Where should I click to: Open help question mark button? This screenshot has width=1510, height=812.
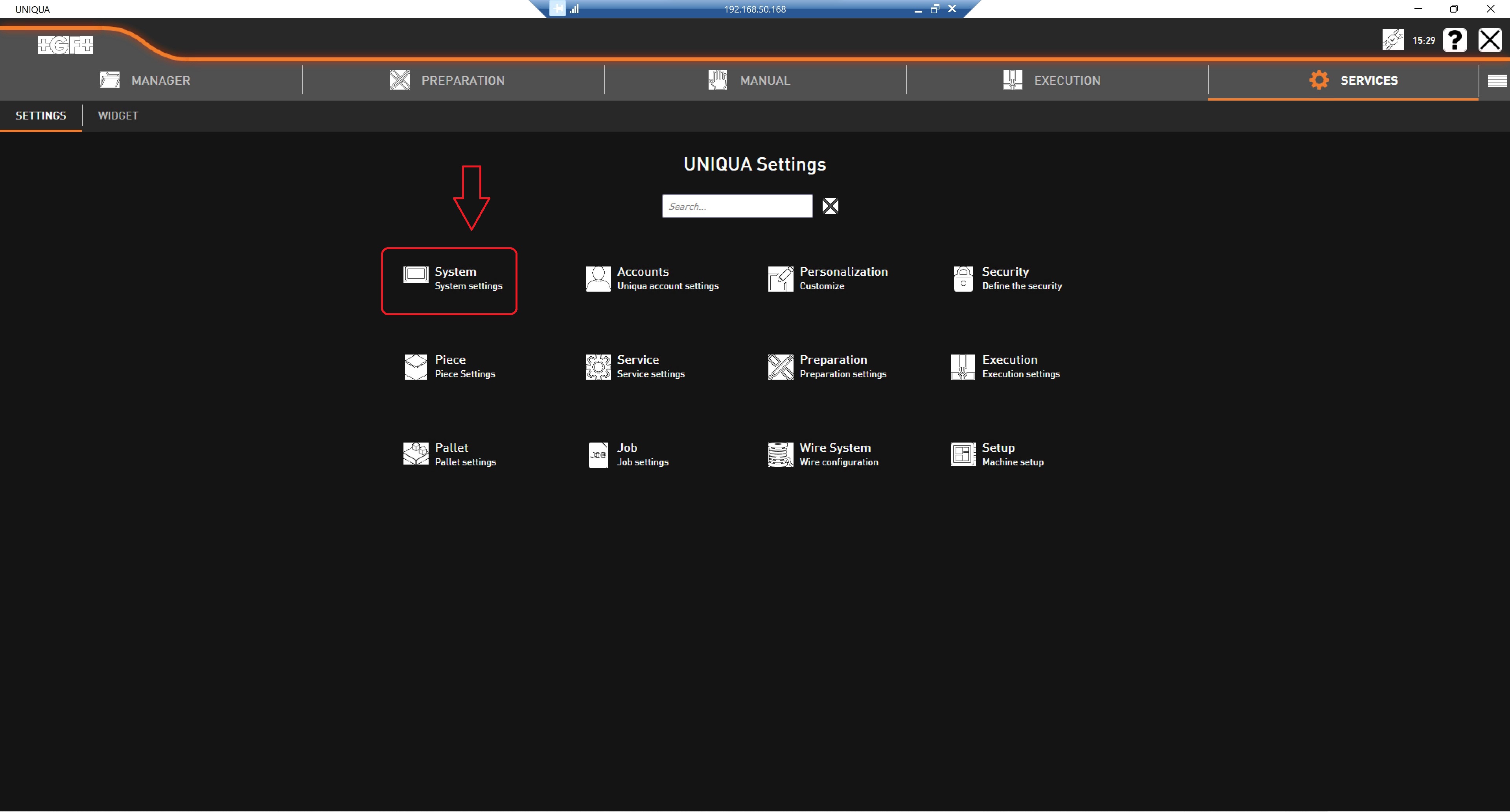(x=1454, y=40)
